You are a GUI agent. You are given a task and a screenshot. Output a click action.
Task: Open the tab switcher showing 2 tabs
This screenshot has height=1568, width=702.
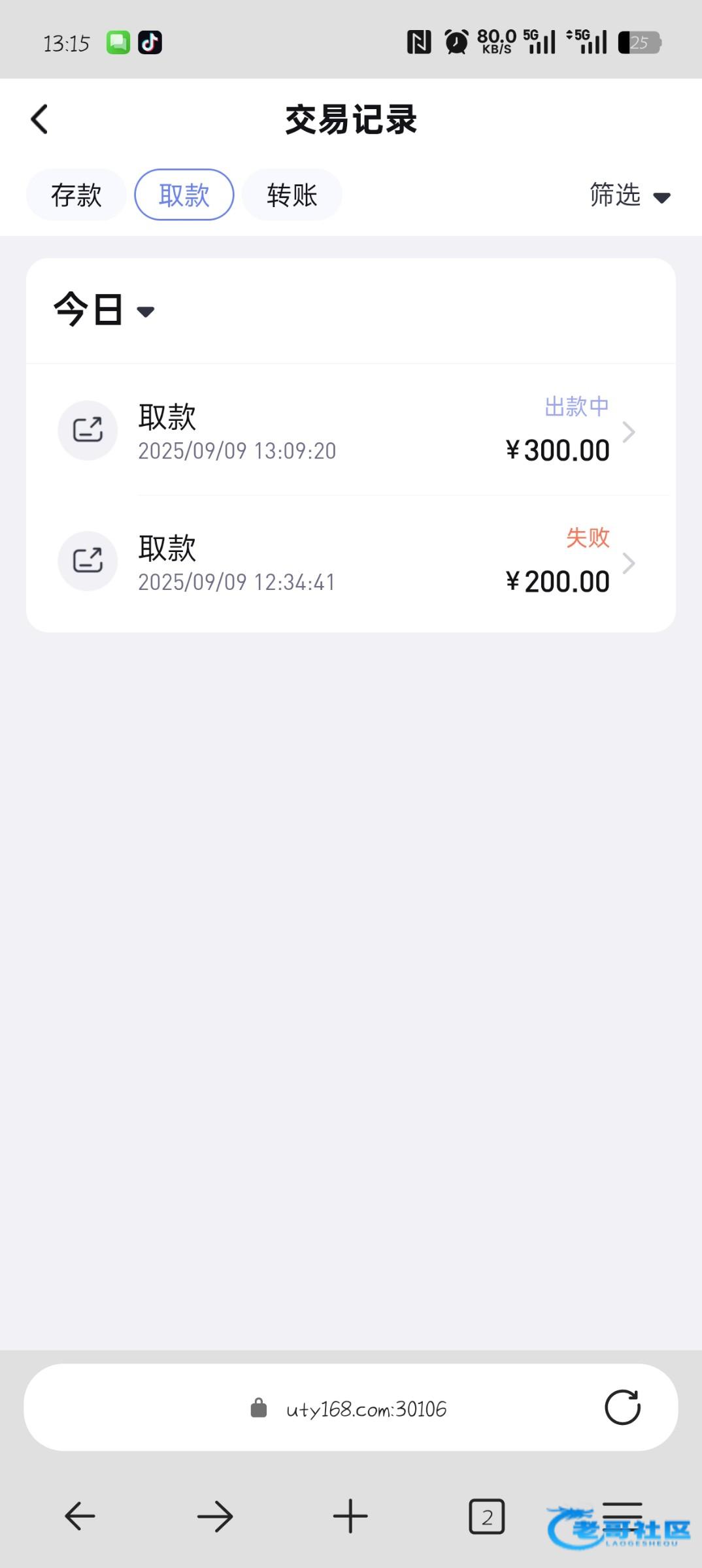point(486,1516)
